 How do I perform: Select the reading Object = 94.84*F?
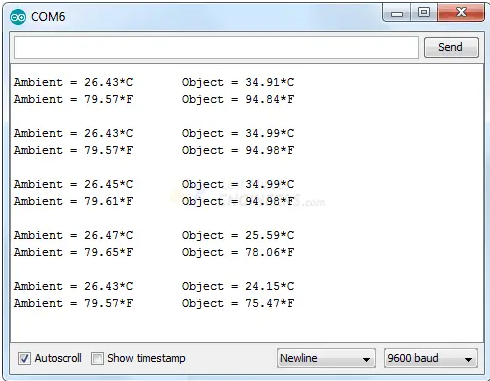tap(238, 99)
